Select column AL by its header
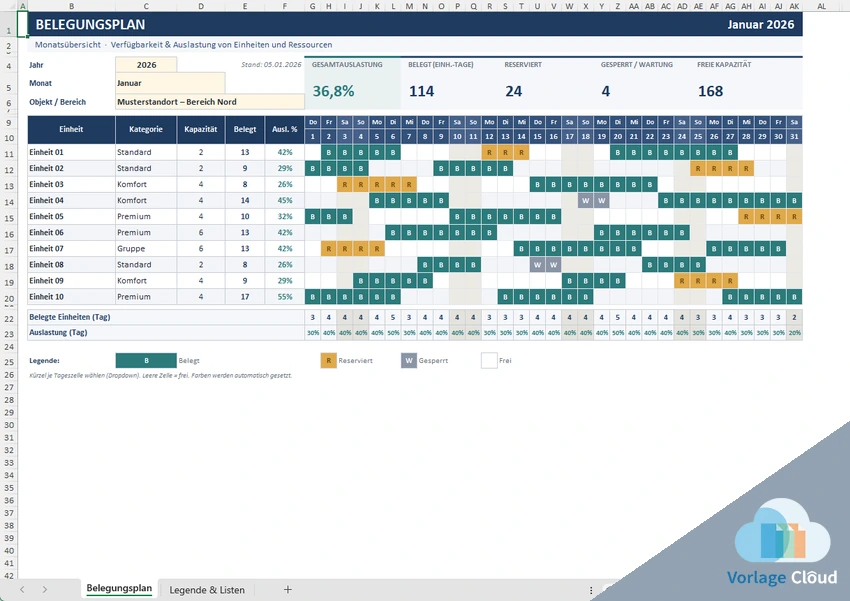 click(x=821, y=6)
